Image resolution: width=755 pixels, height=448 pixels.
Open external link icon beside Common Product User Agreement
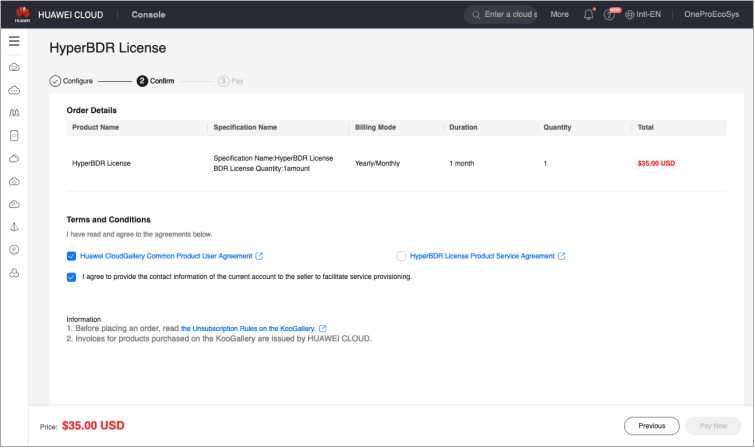pyautogui.click(x=259, y=256)
